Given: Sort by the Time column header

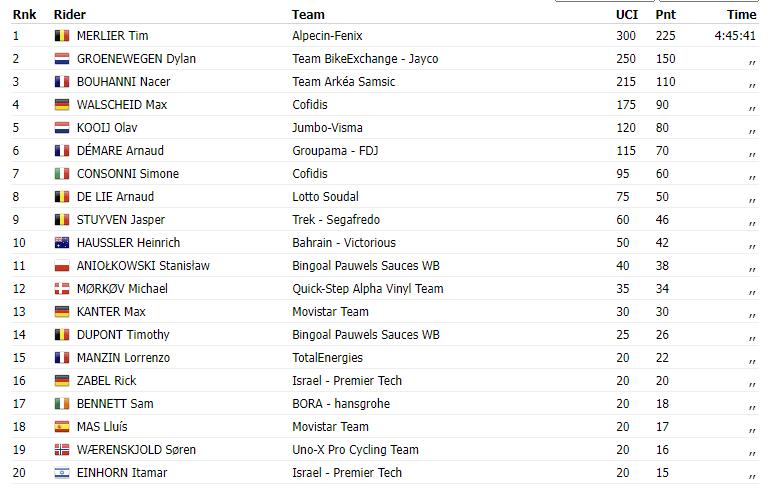Looking at the screenshot, I should (741, 14).
